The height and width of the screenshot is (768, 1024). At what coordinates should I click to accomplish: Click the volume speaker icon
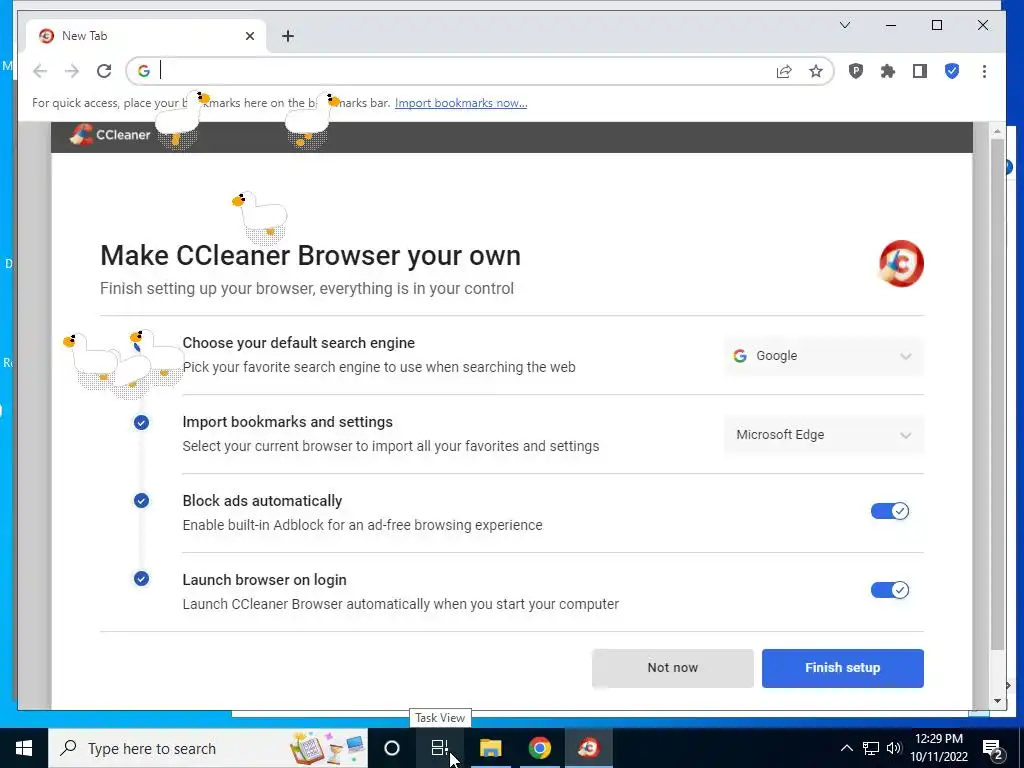[894, 748]
